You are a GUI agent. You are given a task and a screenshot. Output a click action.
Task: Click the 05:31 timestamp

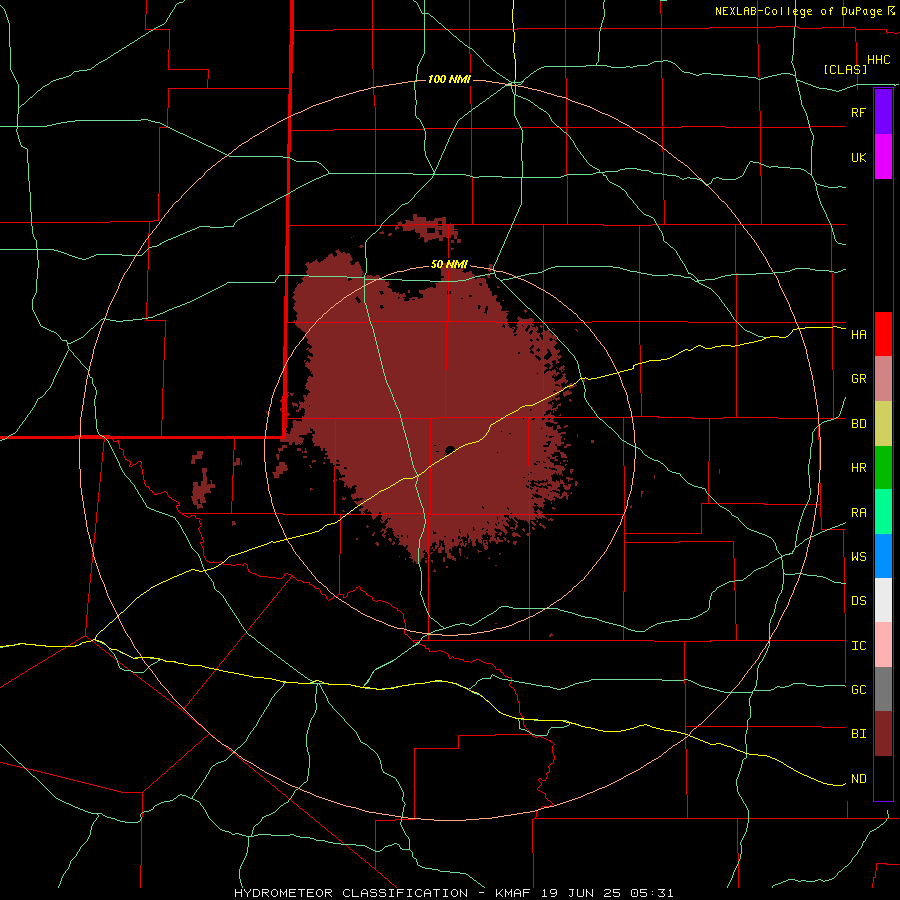click(x=654, y=893)
